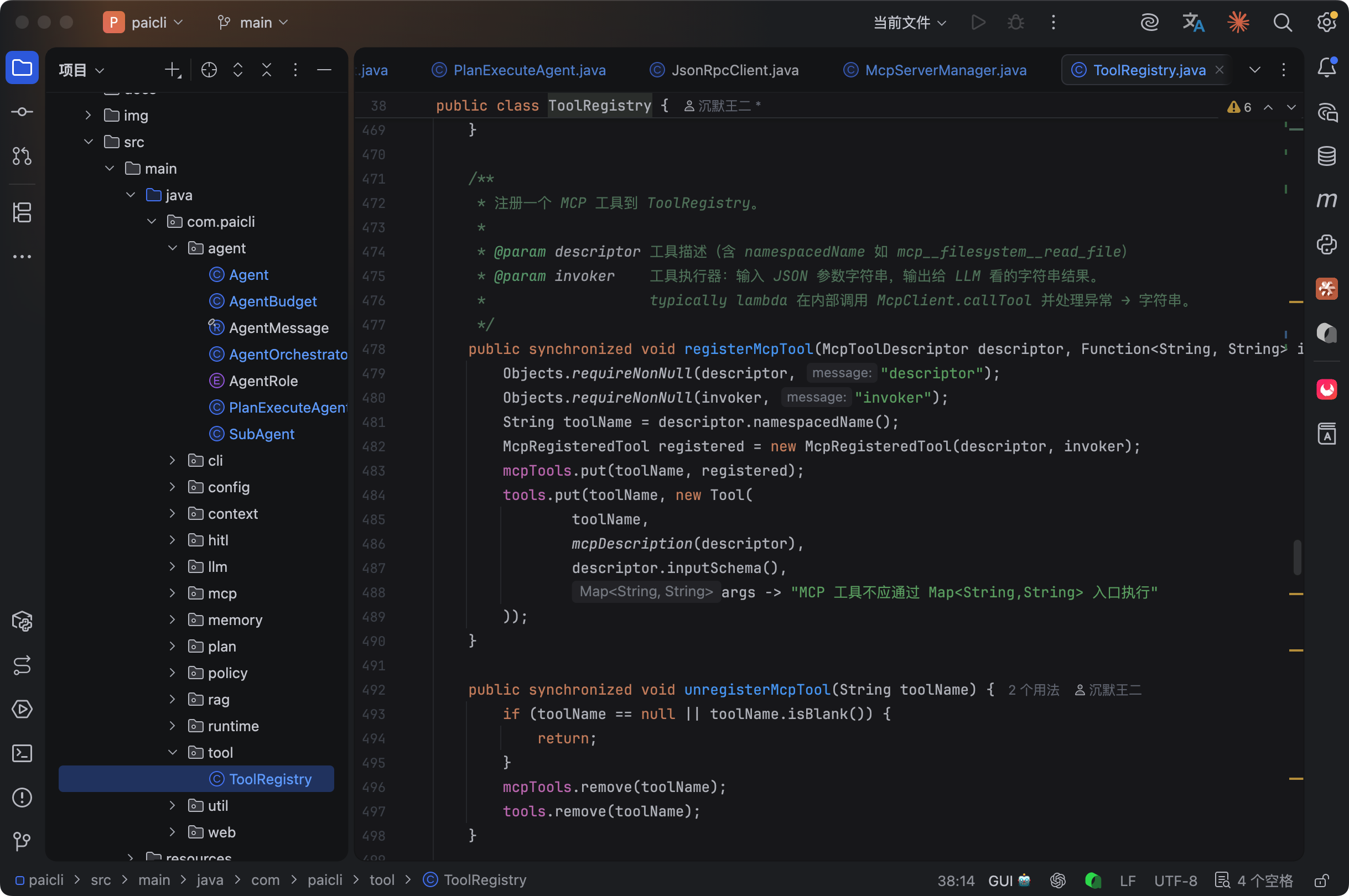Show hidden editor tabs dropdown chevron
Screen dimensions: 1349x896
(x=1255, y=70)
